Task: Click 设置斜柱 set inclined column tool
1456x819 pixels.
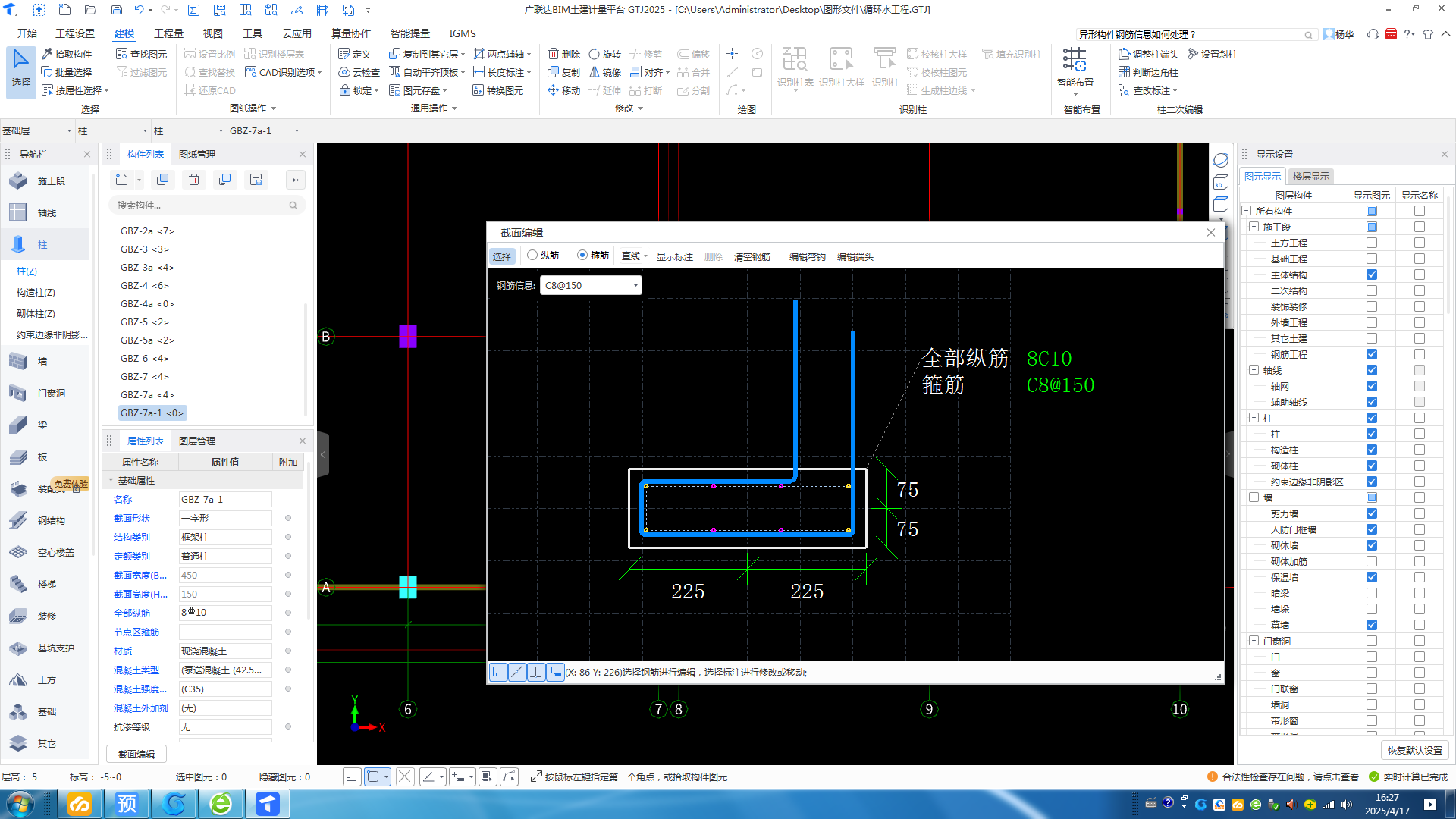Action: [1213, 54]
